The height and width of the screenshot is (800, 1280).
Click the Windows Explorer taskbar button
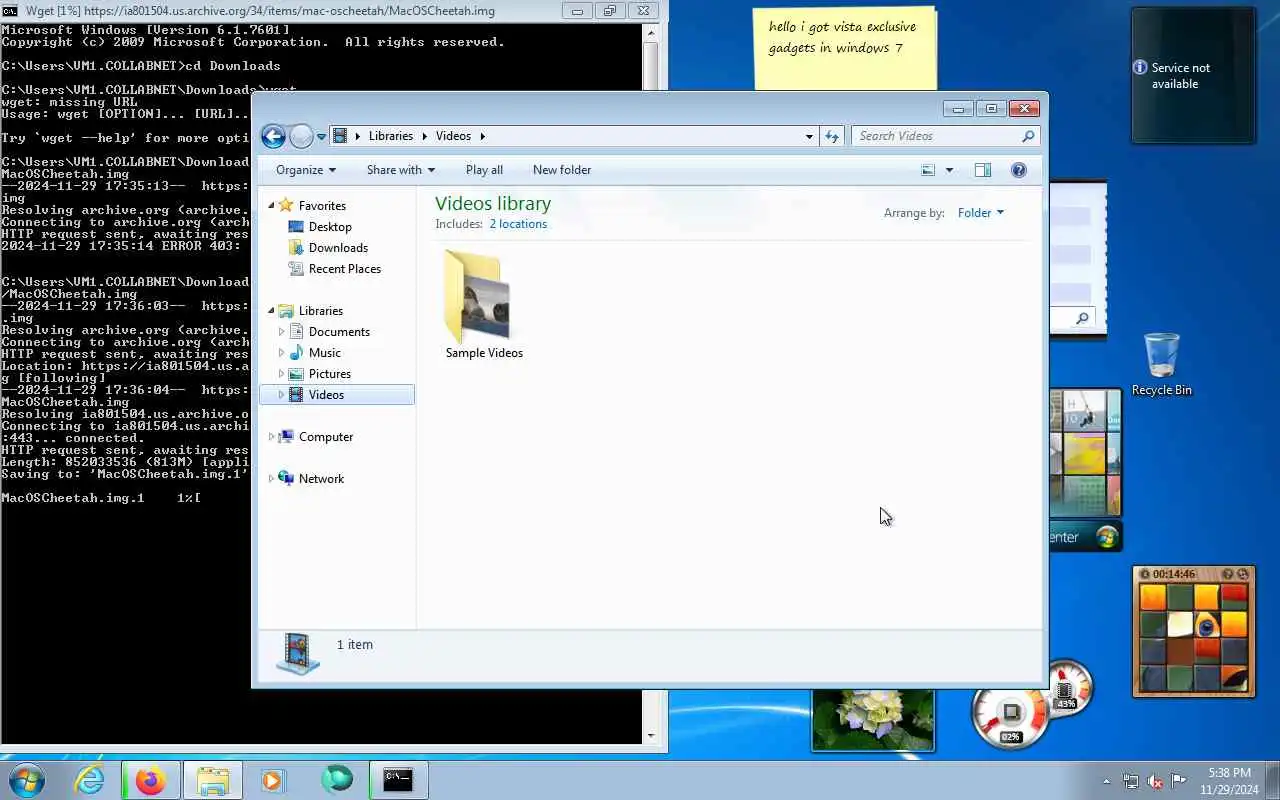click(213, 780)
